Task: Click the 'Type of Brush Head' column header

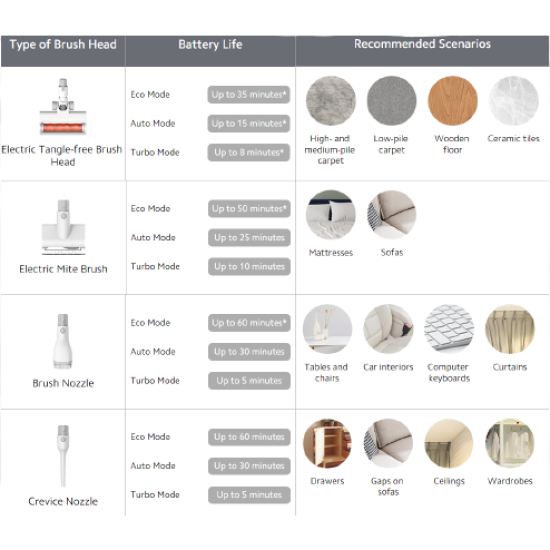Action: [63, 51]
